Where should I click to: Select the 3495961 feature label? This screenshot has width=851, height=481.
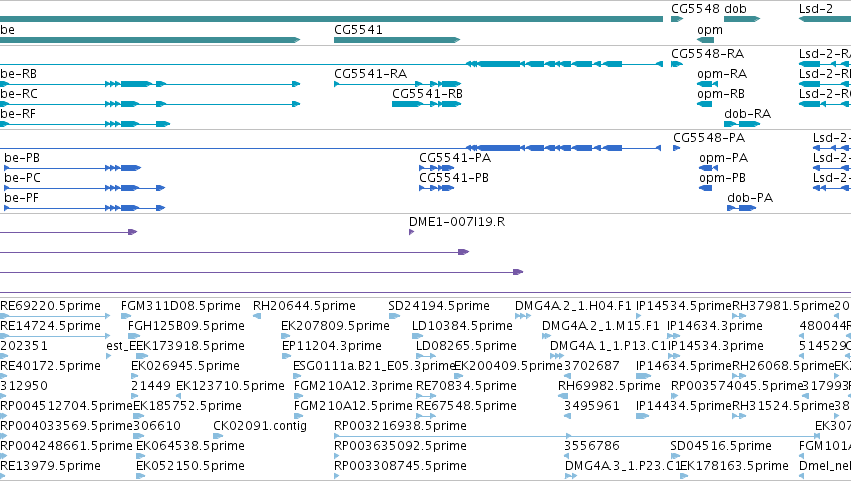coord(592,407)
